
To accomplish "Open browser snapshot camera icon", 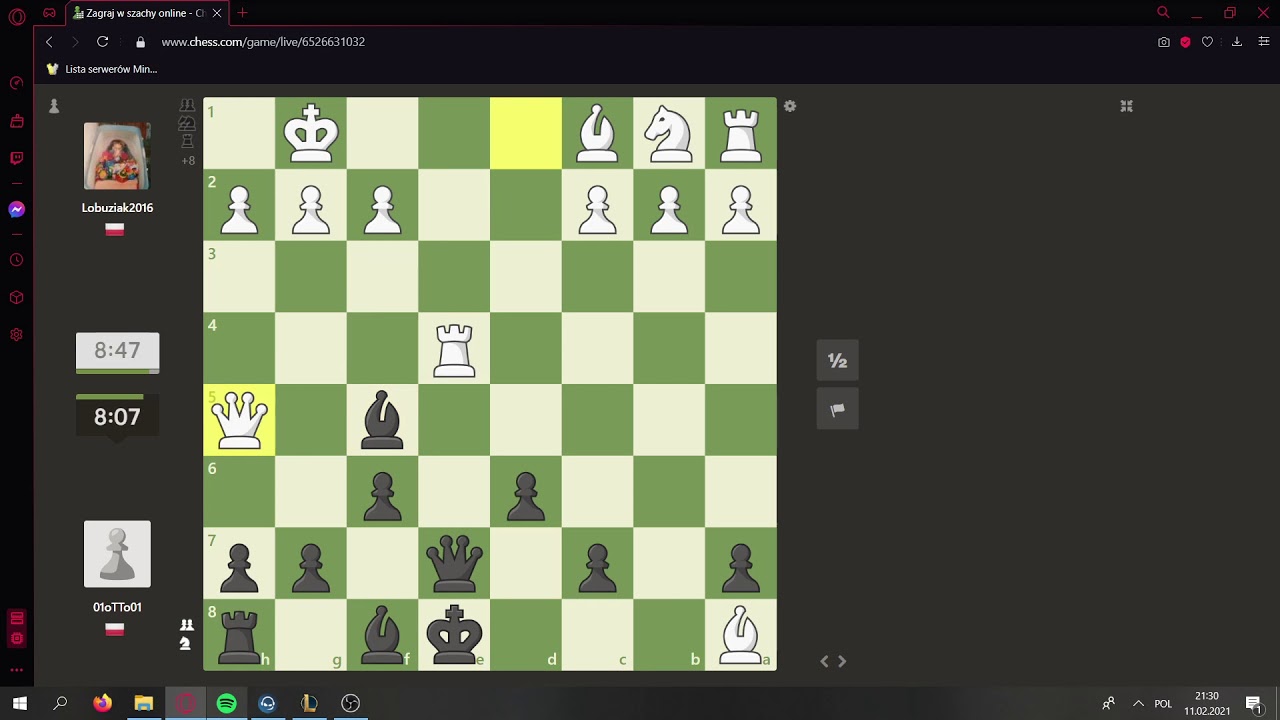I will point(1163,42).
